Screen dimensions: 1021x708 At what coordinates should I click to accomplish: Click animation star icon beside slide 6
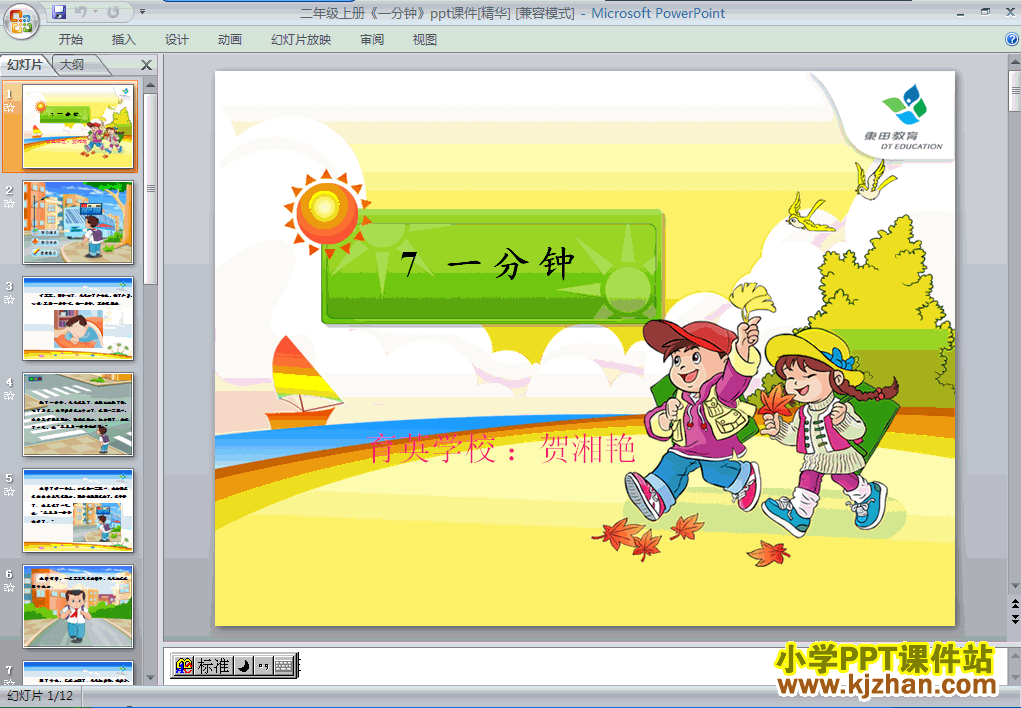[x=9, y=588]
